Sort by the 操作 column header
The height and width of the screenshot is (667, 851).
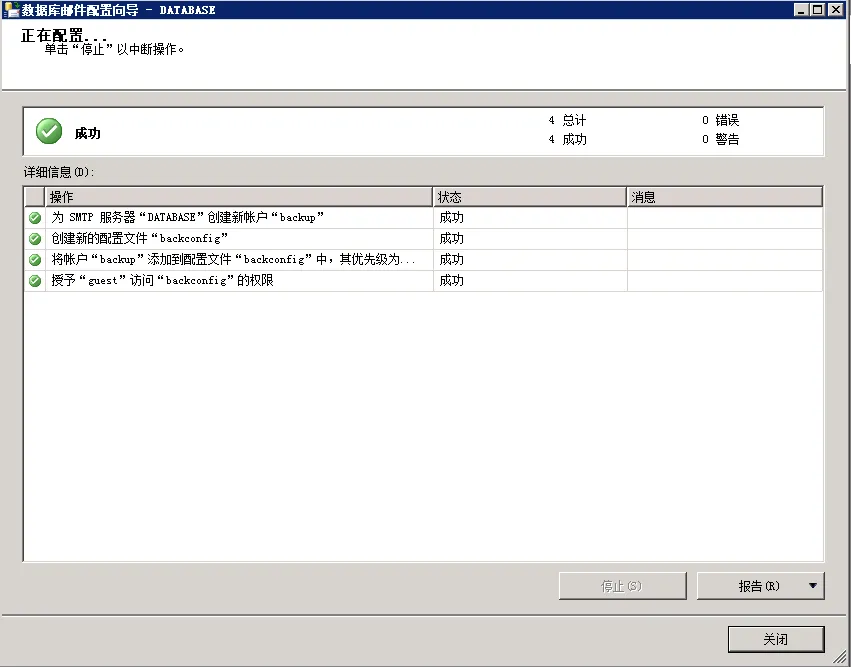pos(239,197)
